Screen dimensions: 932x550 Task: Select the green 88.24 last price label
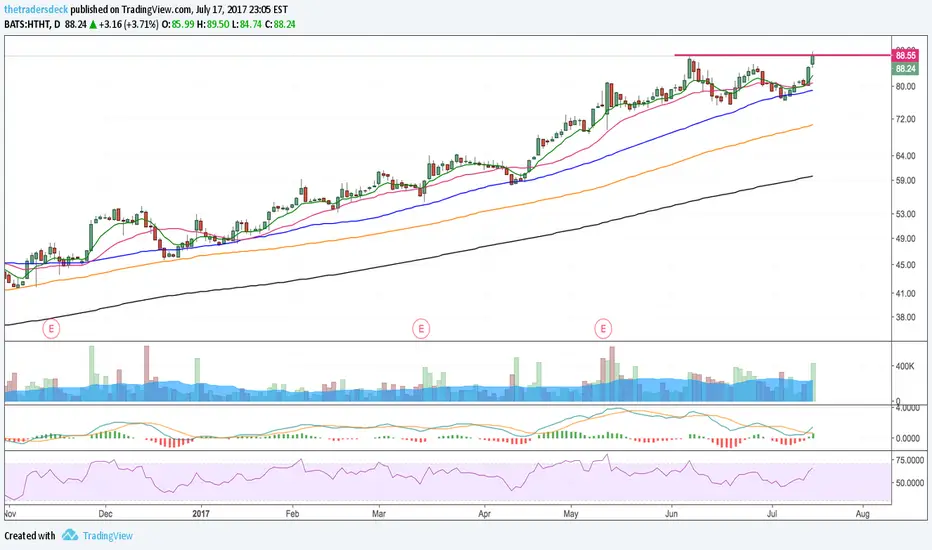pos(905,69)
